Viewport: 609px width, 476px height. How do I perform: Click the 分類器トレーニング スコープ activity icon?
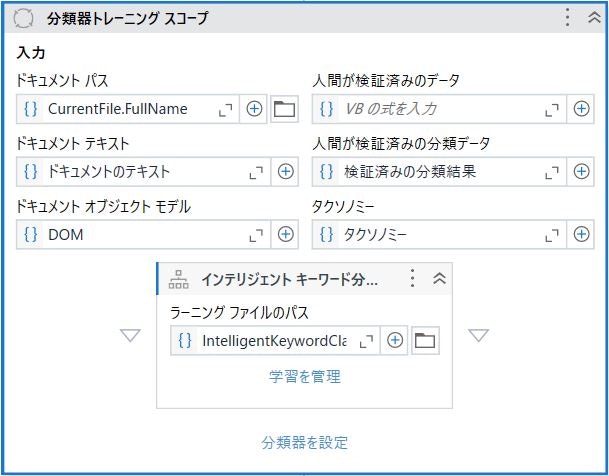pos(23,19)
